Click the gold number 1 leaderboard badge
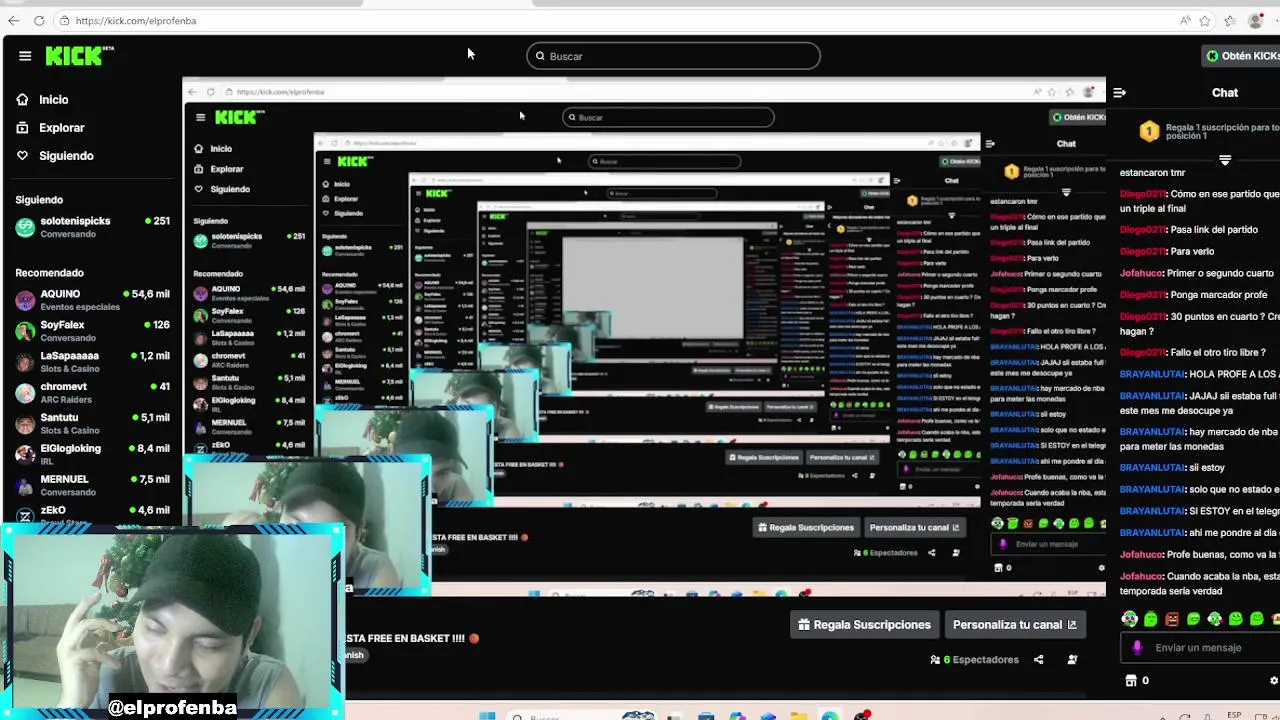Screen dimensions: 1280x720 coord(1149,131)
